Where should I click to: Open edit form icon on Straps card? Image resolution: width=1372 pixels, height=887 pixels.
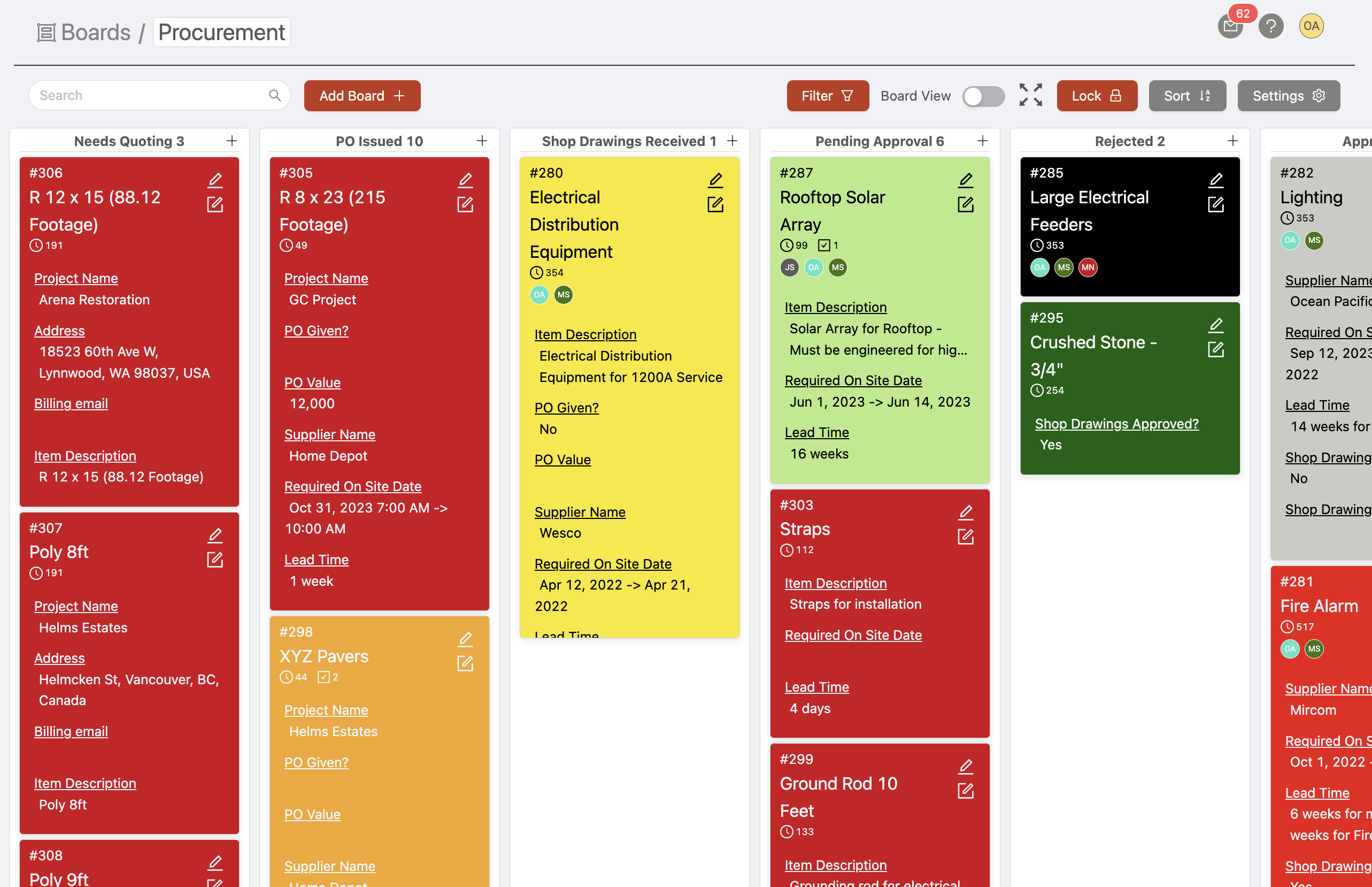coord(966,537)
